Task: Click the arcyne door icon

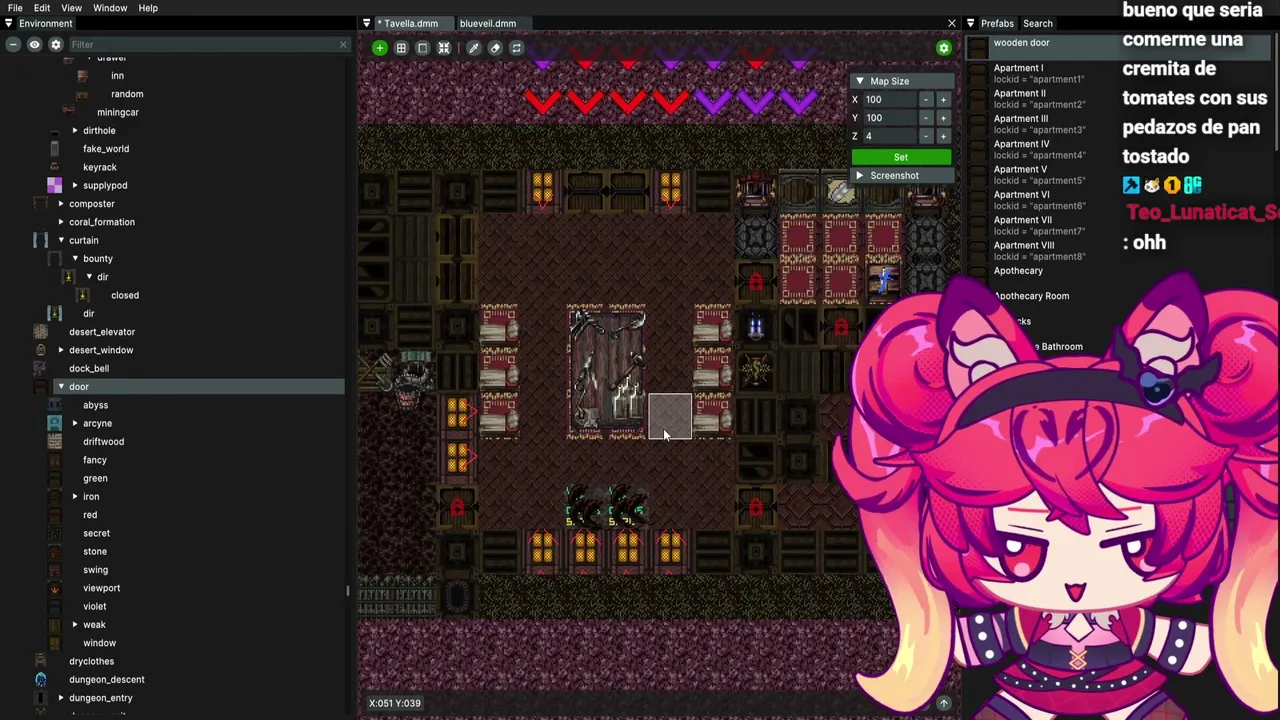Action: tap(55, 424)
